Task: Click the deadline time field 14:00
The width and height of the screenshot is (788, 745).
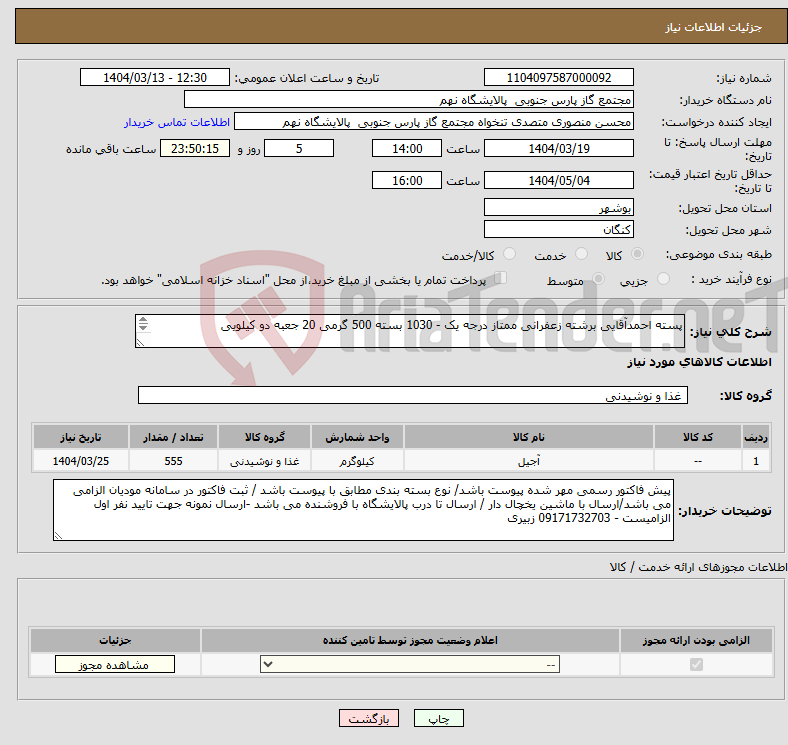Action: pos(407,148)
